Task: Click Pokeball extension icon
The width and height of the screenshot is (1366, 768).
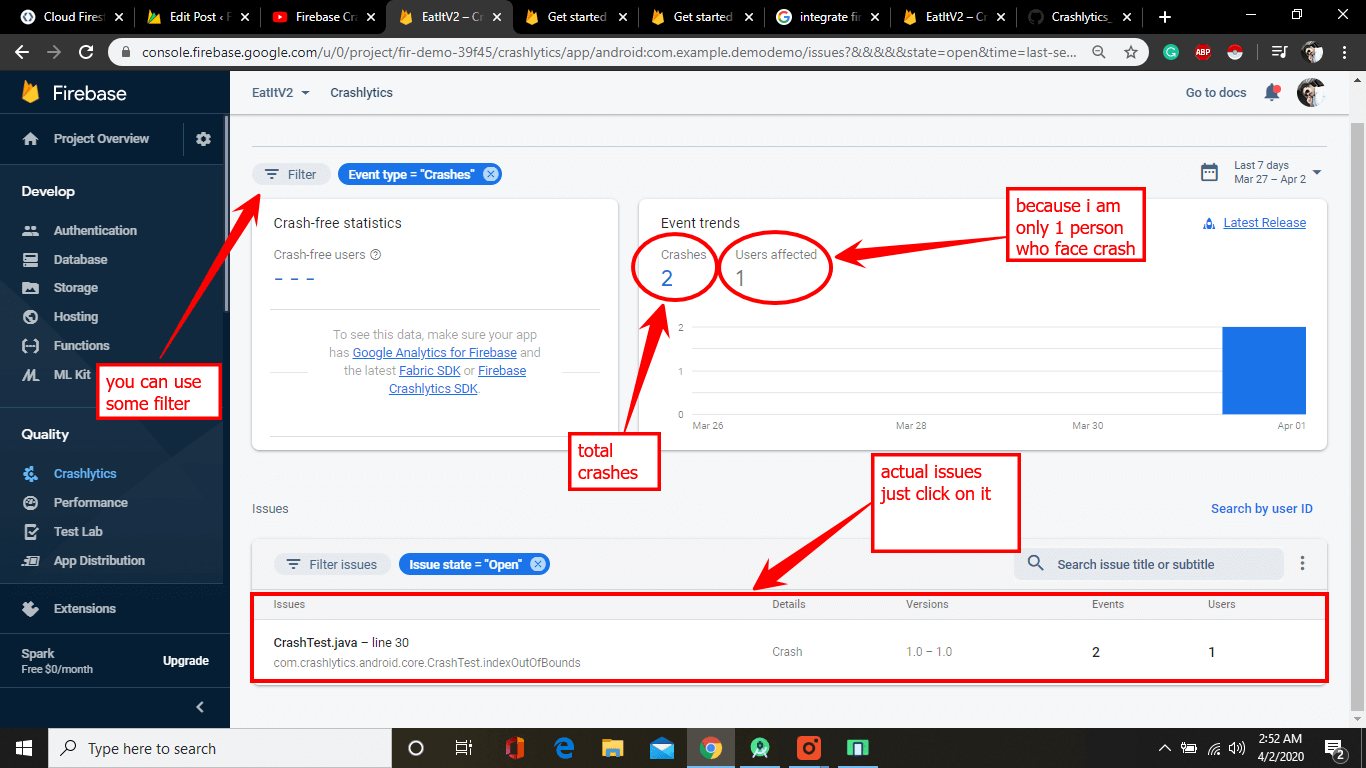Action: point(1235,52)
